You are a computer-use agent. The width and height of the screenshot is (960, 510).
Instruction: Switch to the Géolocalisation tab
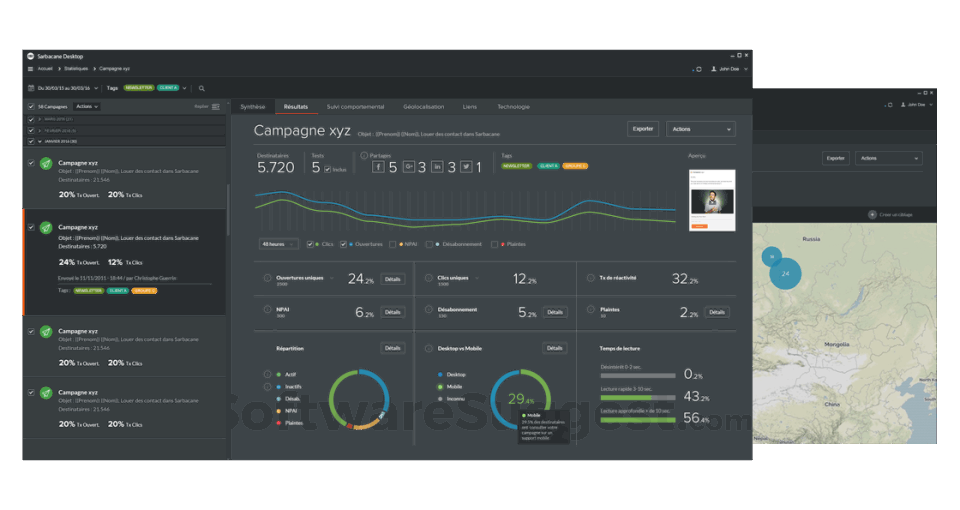pos(424,107)
